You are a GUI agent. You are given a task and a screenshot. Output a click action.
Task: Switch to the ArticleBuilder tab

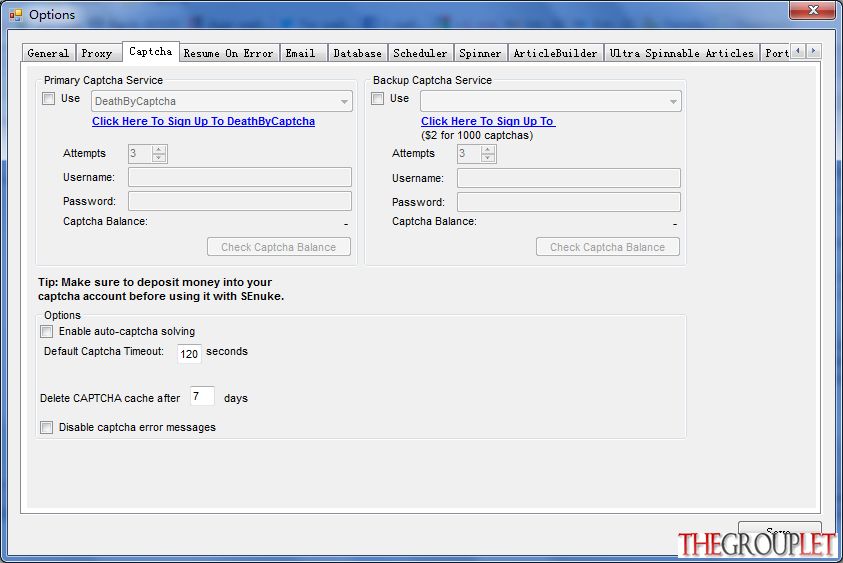pos(555,53)
